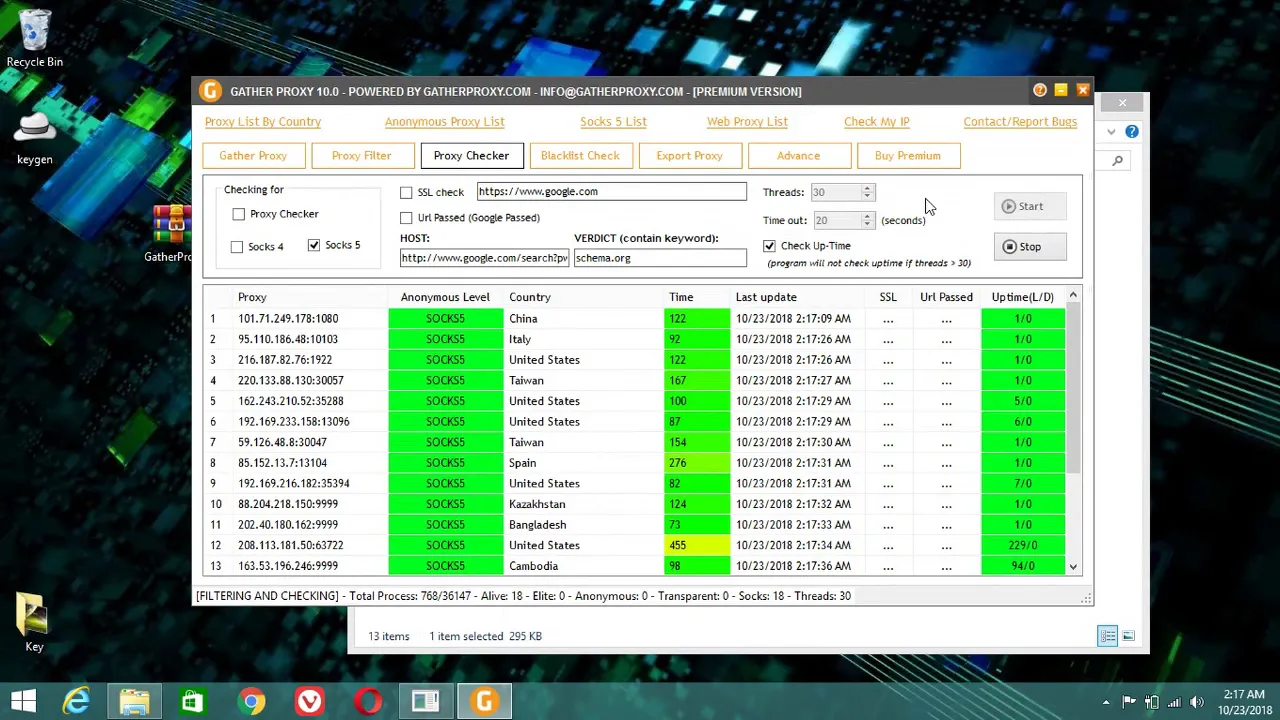Open File Explorer from the taskbar
1280x720 pixels.
coord(135,701)
